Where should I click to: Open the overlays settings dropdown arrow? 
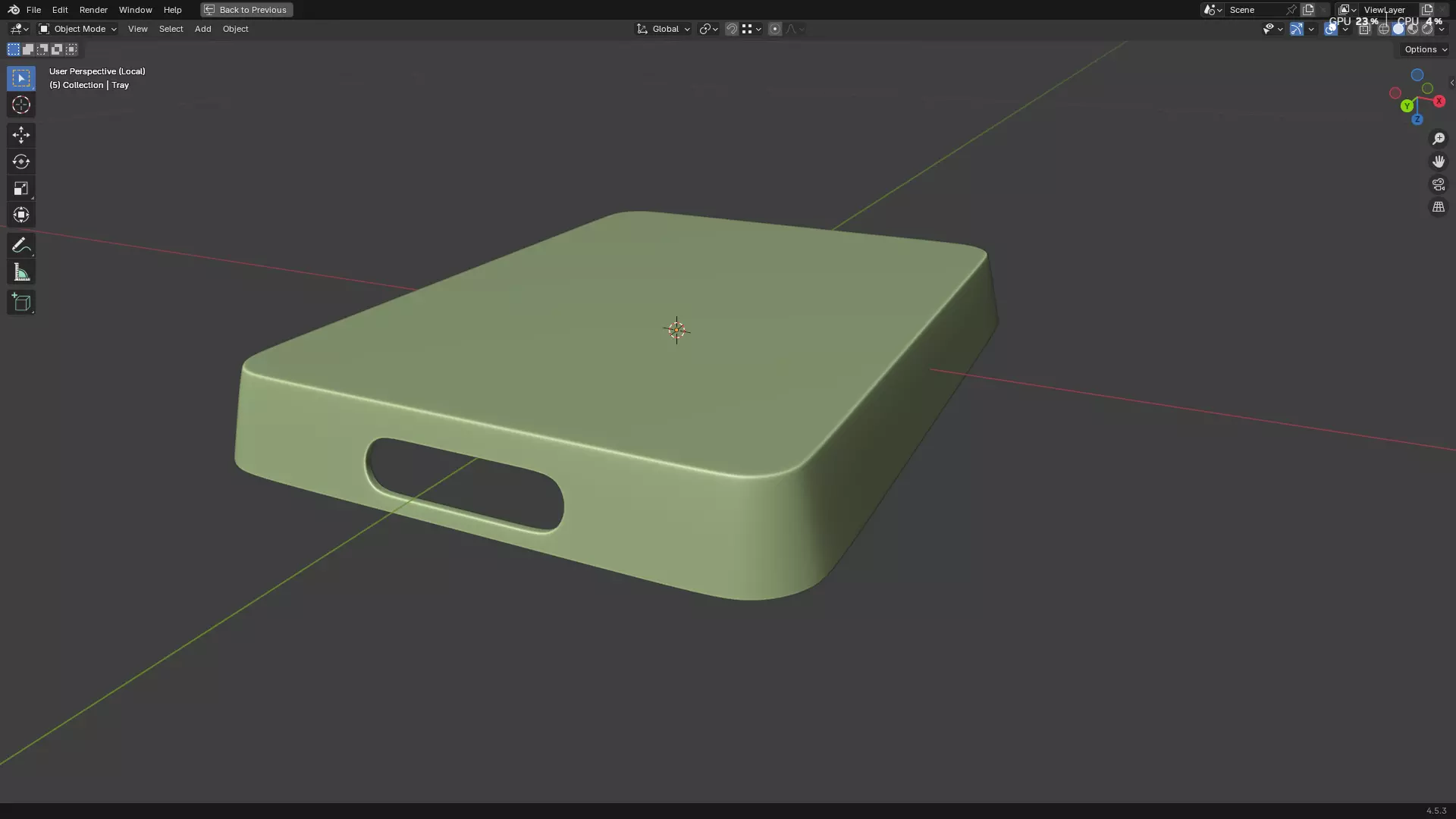click(x=1345, y=29)
